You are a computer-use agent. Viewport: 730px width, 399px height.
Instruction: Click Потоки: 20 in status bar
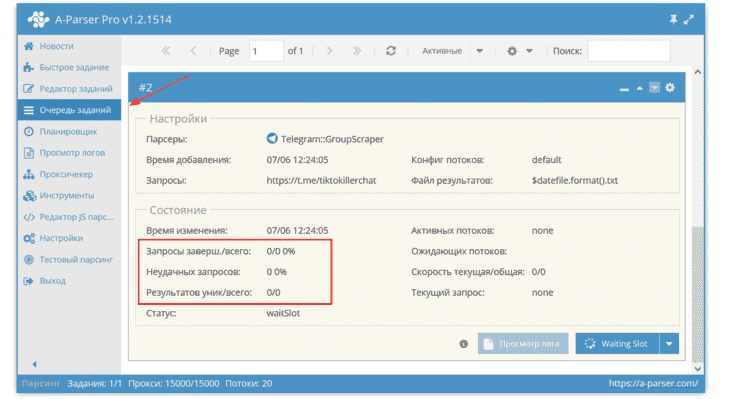coord(249,383)
